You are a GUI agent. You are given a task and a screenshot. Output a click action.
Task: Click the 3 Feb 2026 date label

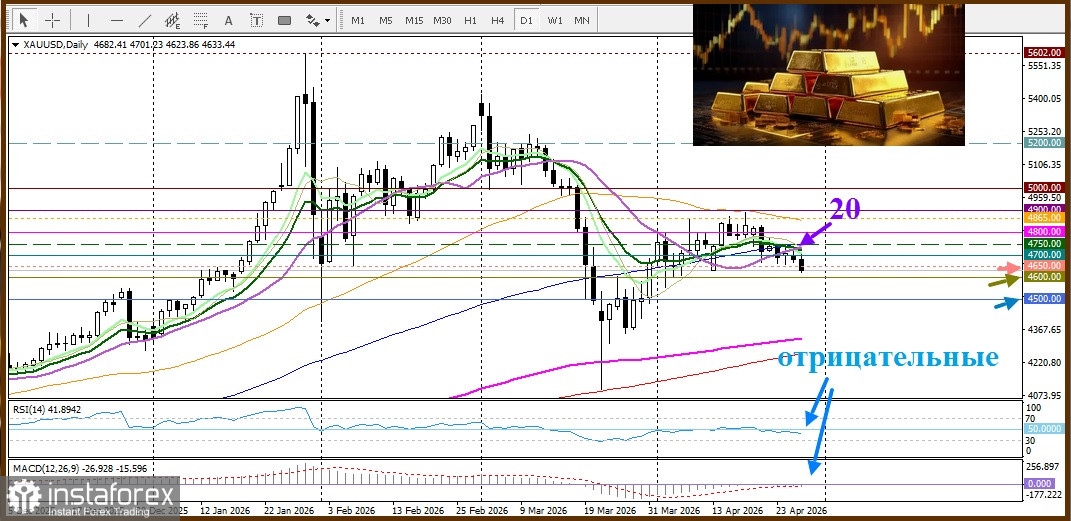(352, 511)
